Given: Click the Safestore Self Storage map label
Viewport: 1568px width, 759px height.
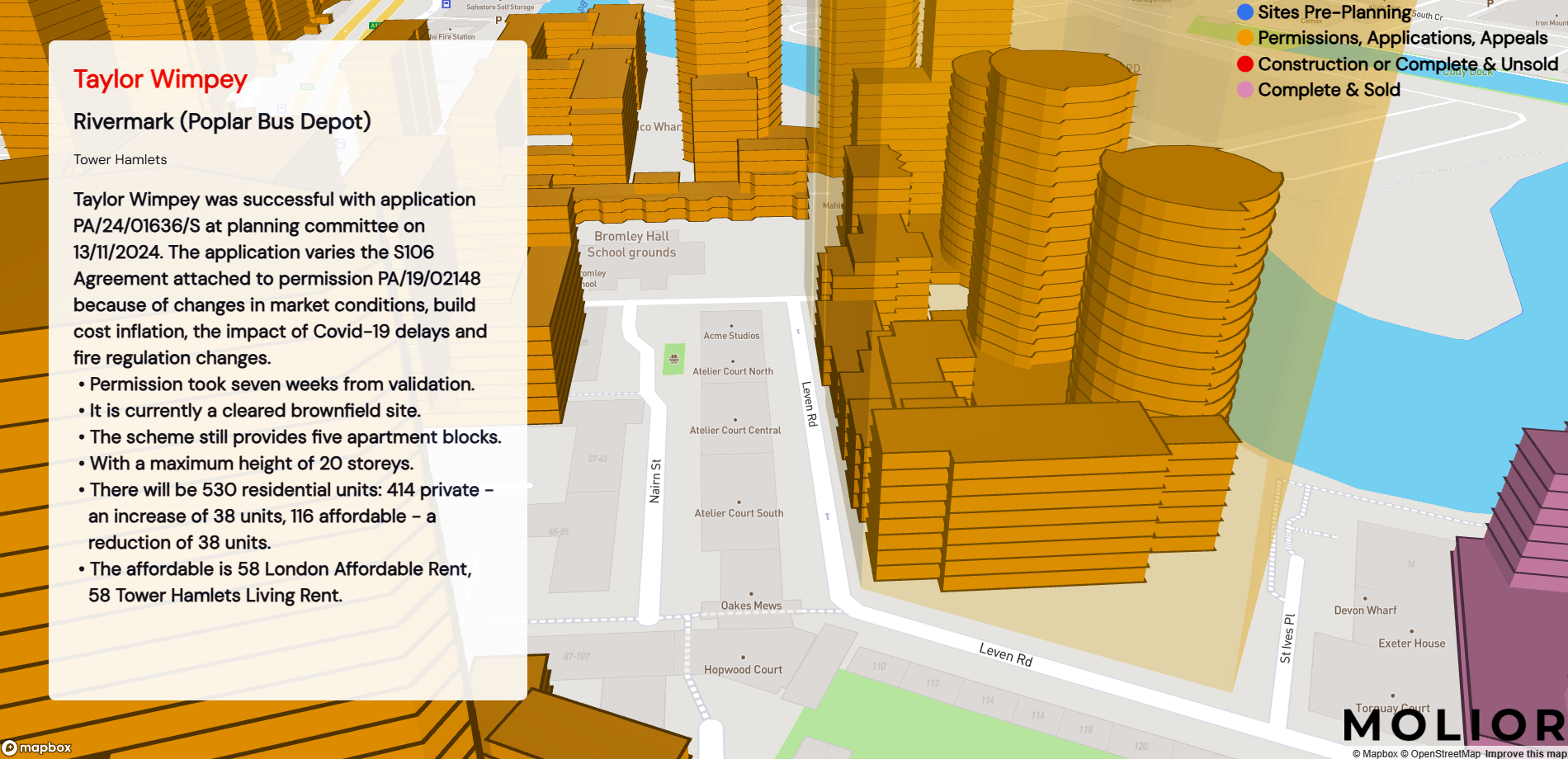Looking at the screenshot, I should [x=499, y=7].
